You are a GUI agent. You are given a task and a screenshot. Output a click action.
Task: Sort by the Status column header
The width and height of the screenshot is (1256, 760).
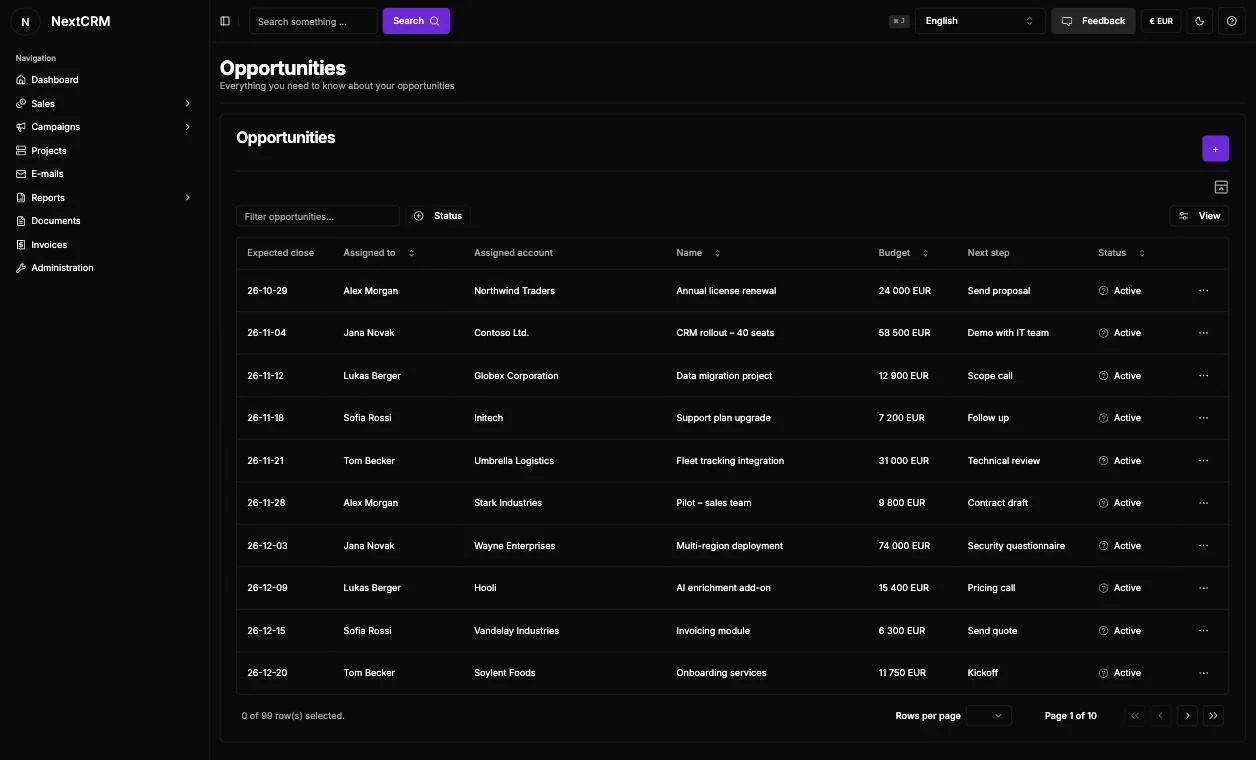coord(1122,253)
